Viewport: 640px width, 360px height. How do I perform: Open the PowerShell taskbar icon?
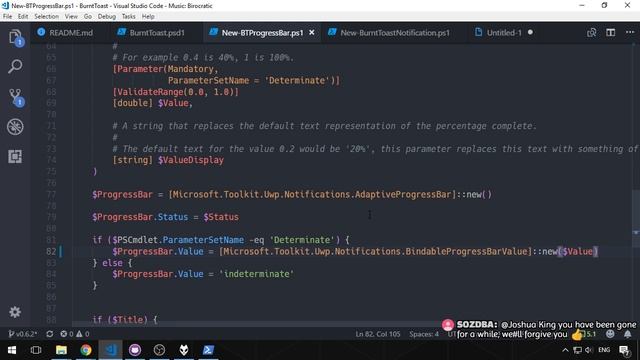(x=208, y=350)
